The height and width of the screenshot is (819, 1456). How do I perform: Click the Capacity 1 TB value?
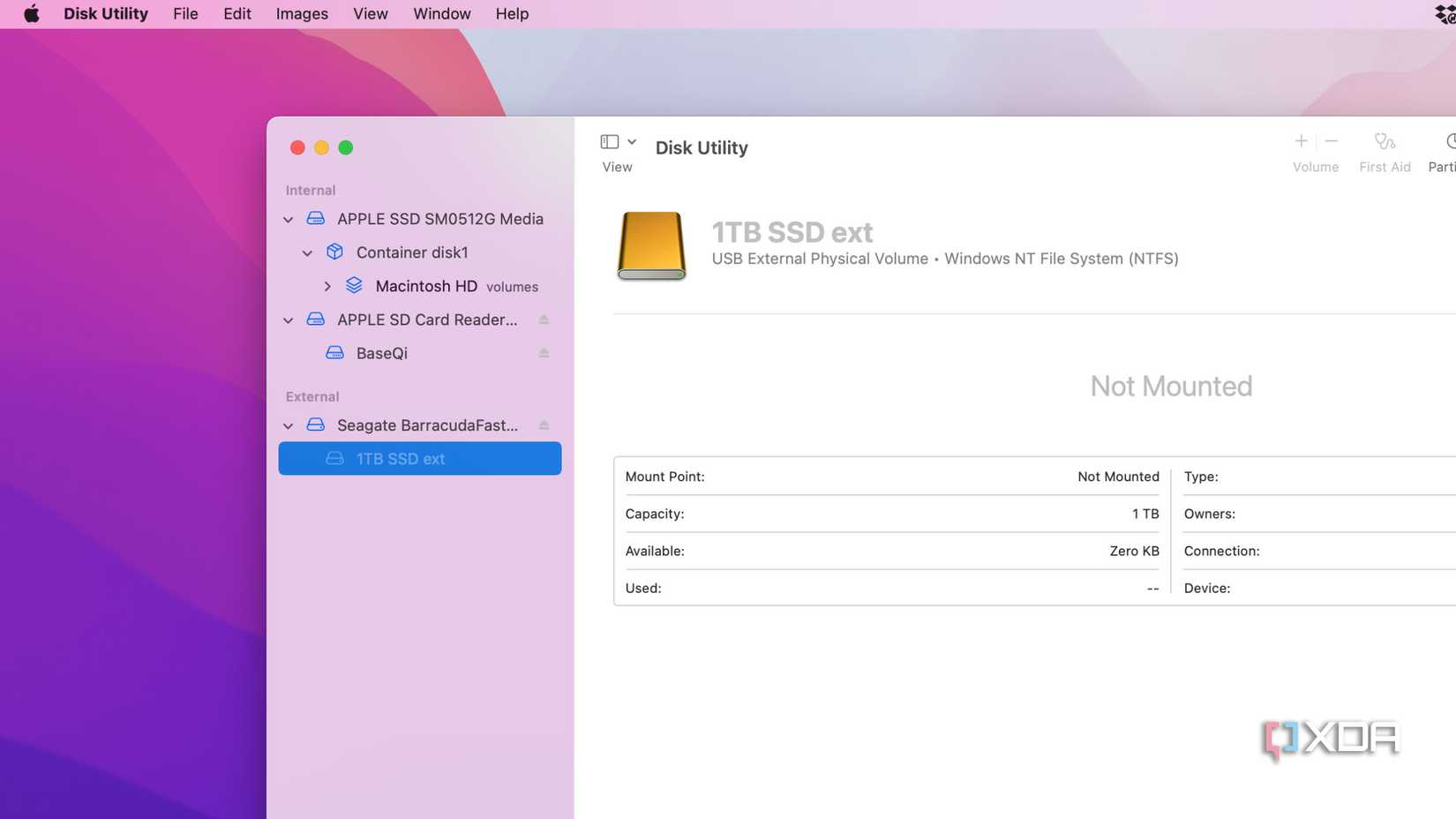(1145, 514)
